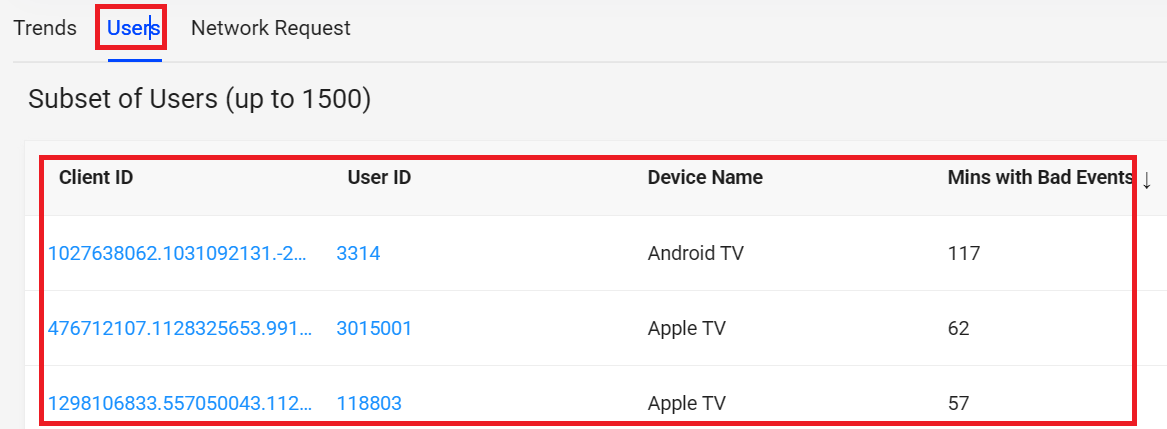Open the Network Request tab

tap(271, 28)
